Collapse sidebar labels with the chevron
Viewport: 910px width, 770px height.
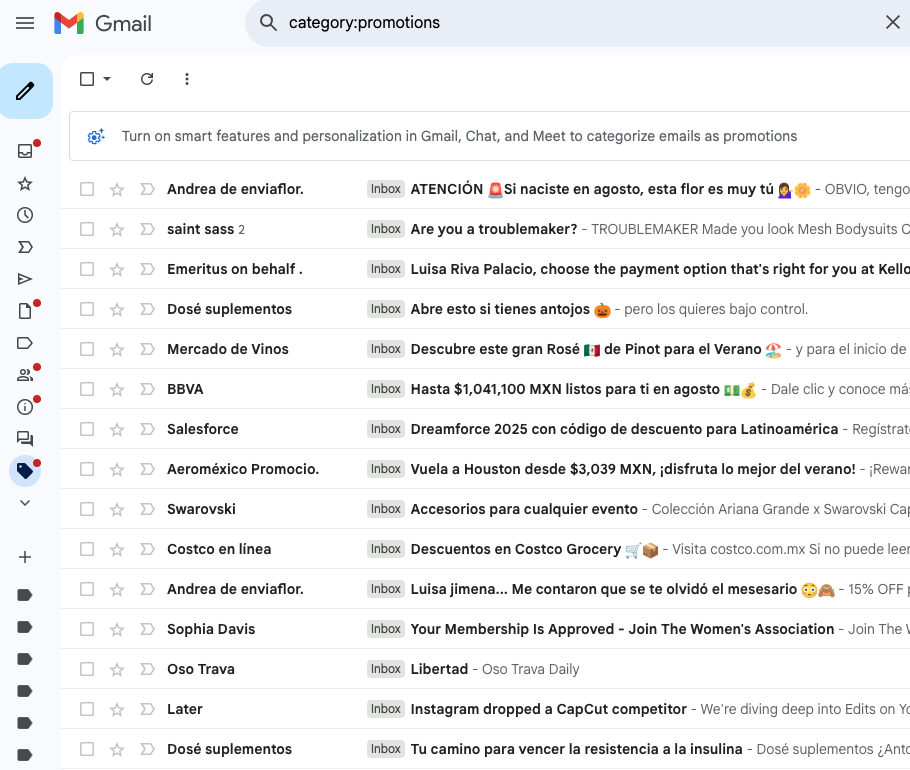tap(25, 503)
